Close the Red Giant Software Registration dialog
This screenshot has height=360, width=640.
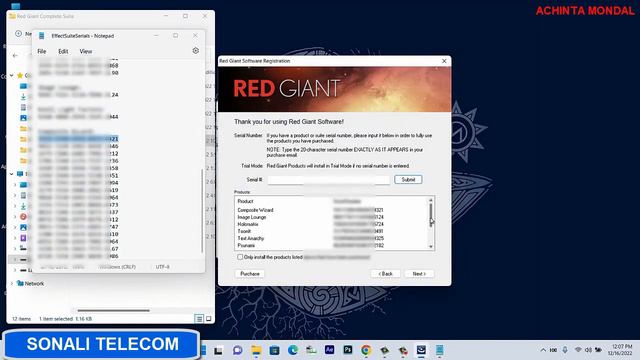click(444, 61)
